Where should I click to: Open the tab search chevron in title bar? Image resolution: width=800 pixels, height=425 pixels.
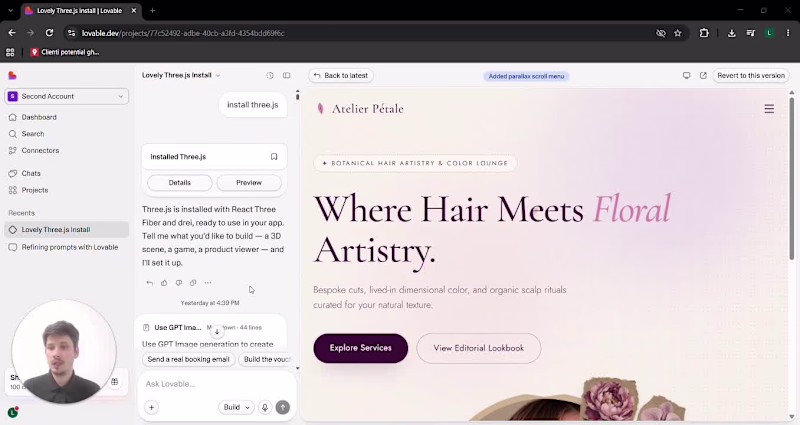coord(10,10)
